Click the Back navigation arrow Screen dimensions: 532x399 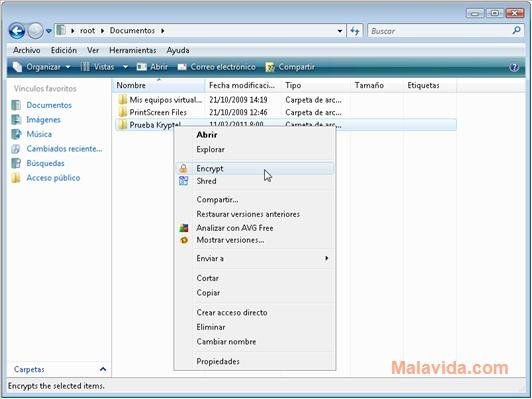click(17, 31)
